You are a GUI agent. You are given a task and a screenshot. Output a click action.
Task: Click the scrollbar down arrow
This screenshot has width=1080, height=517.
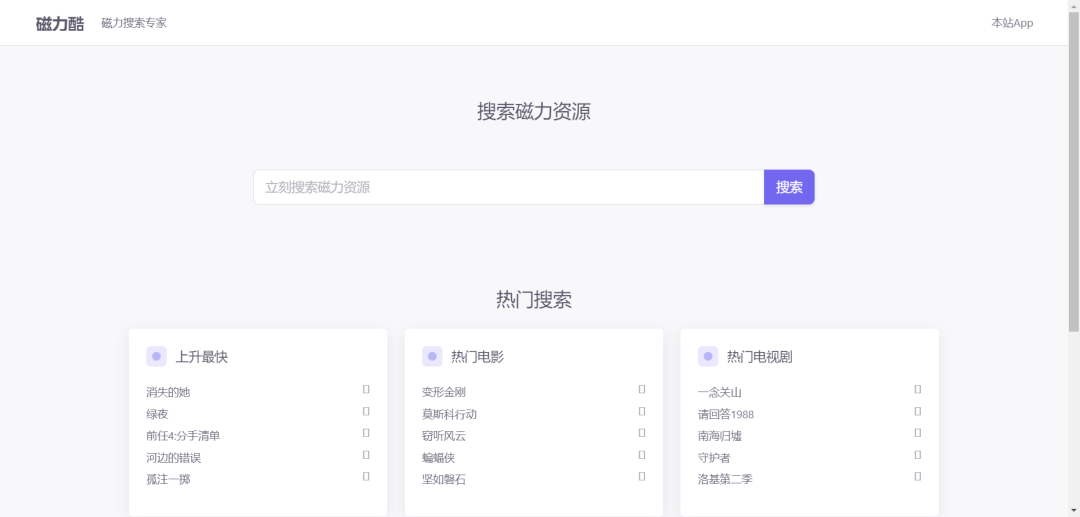(x=1074, y=511)
